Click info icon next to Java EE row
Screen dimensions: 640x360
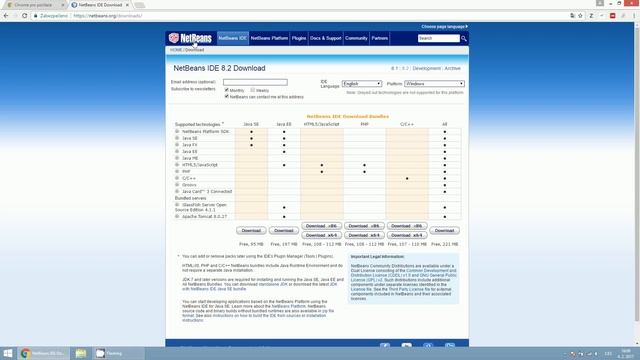click(177, 151)
